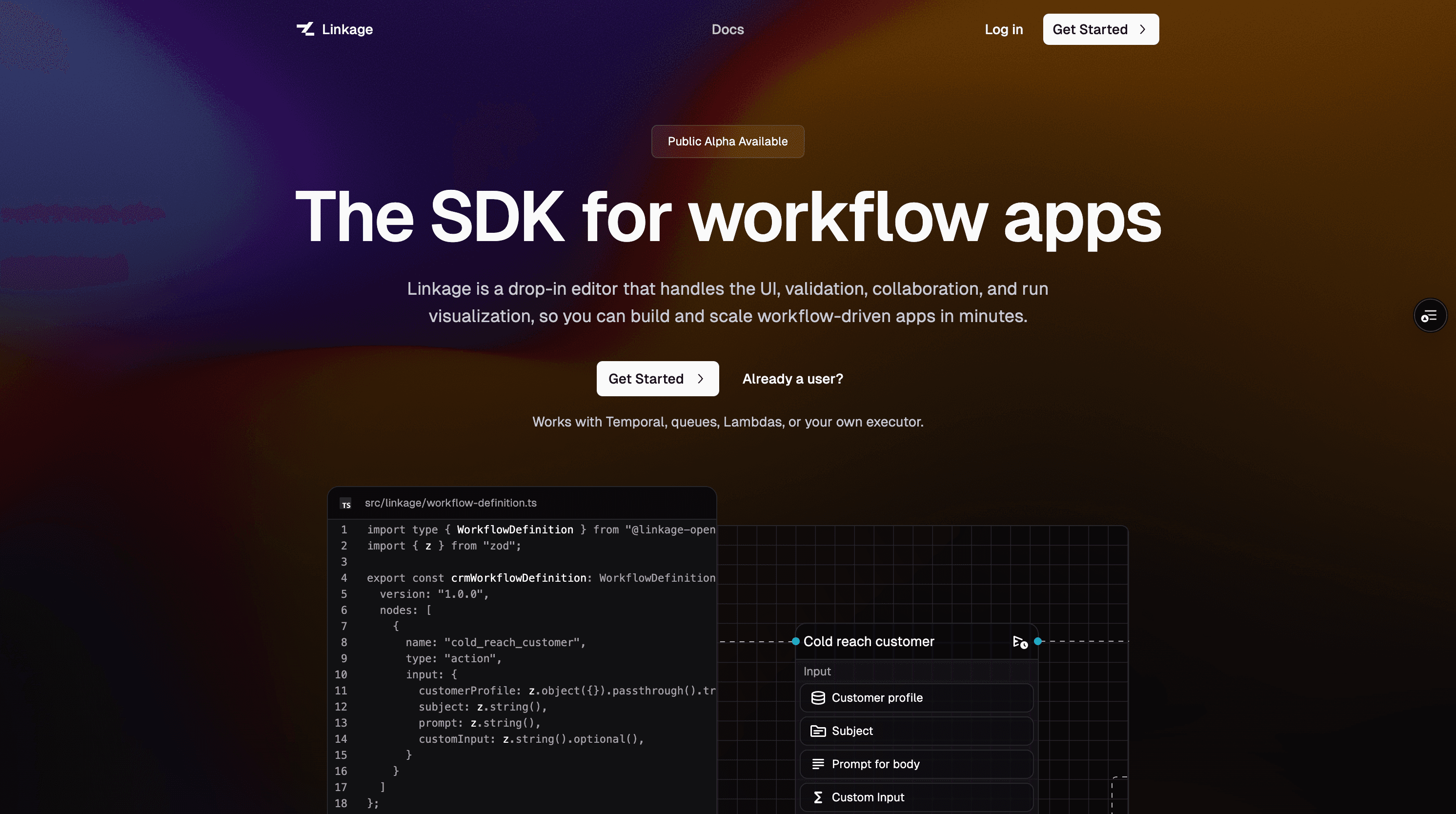Open the Docs page
The width and height of the screenshot is (1456, 814).
pos(728,29)
